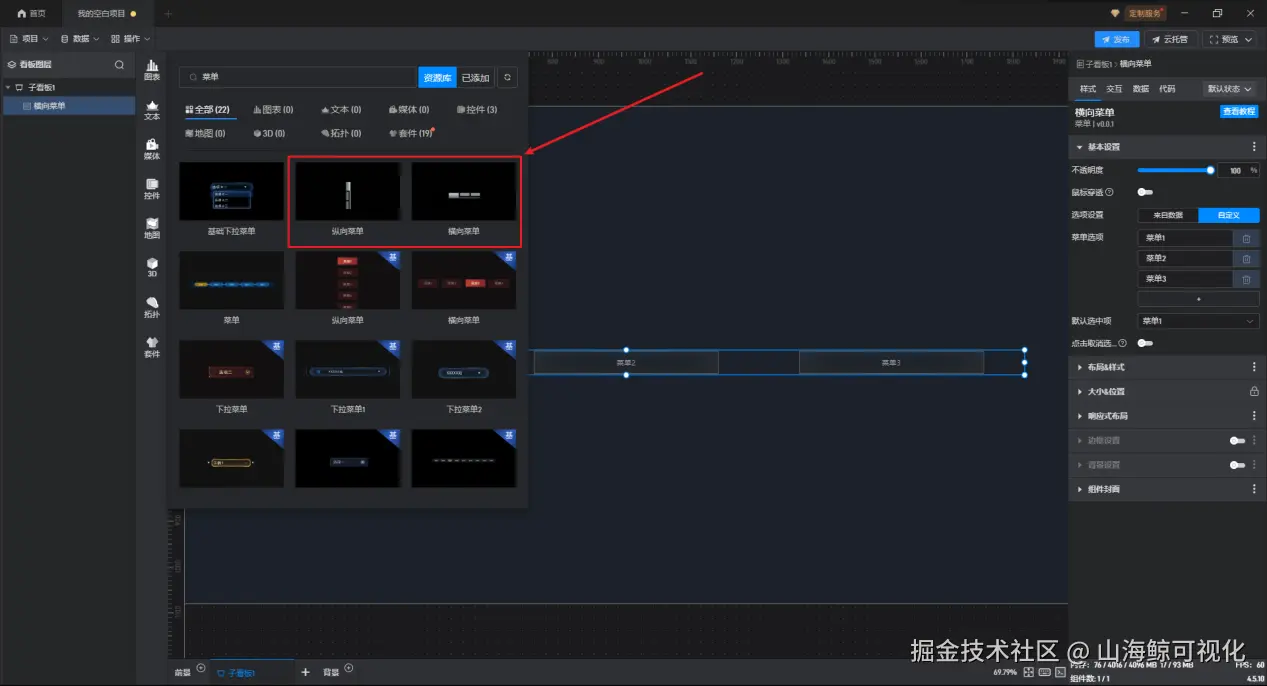Add a new board with plus icon
This screenshot has width=1267, height=686.
pyautogui.click(x=306, y=673)
